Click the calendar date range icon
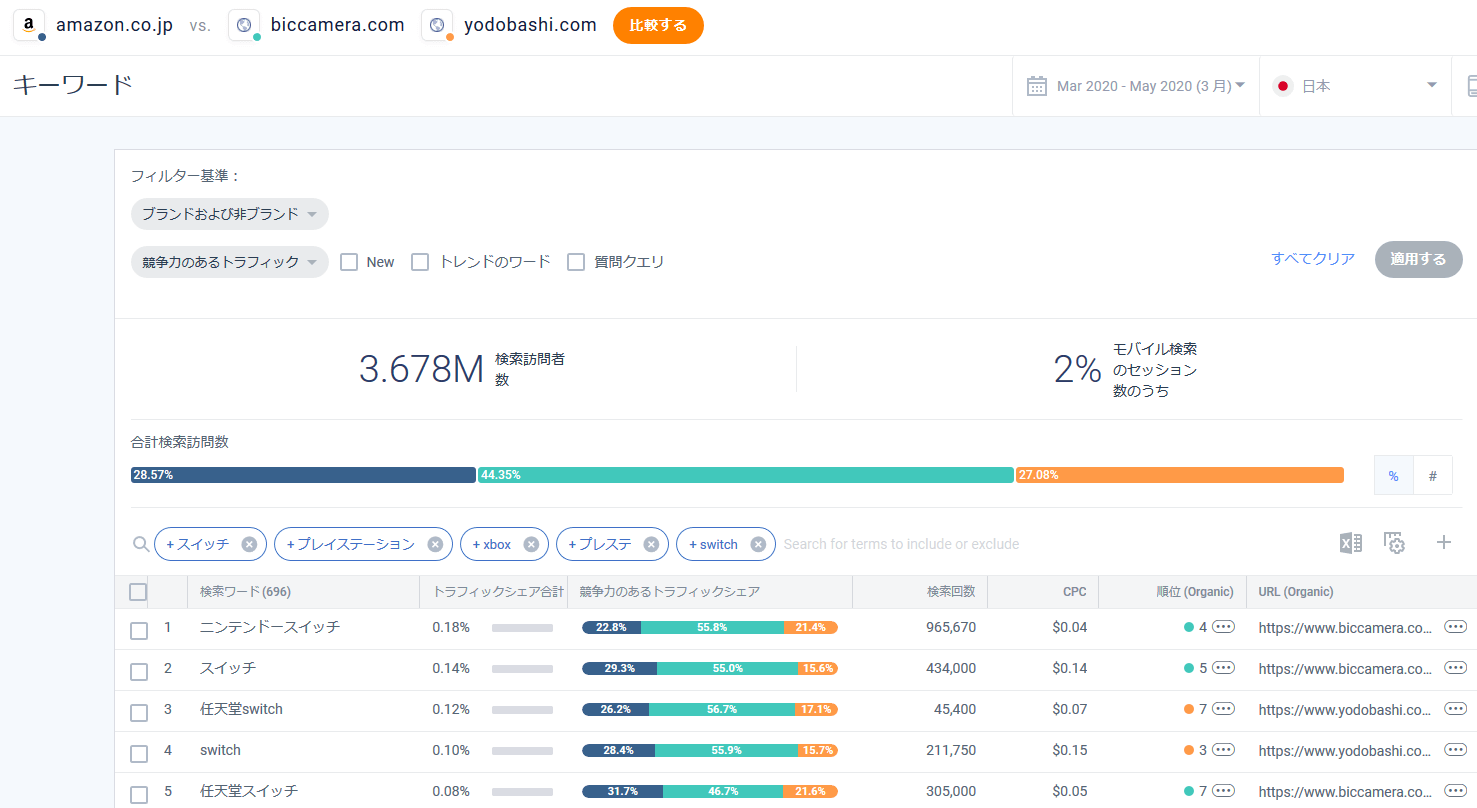The width and height of the screenshot is (1477, 808). tap(1037, 86)
